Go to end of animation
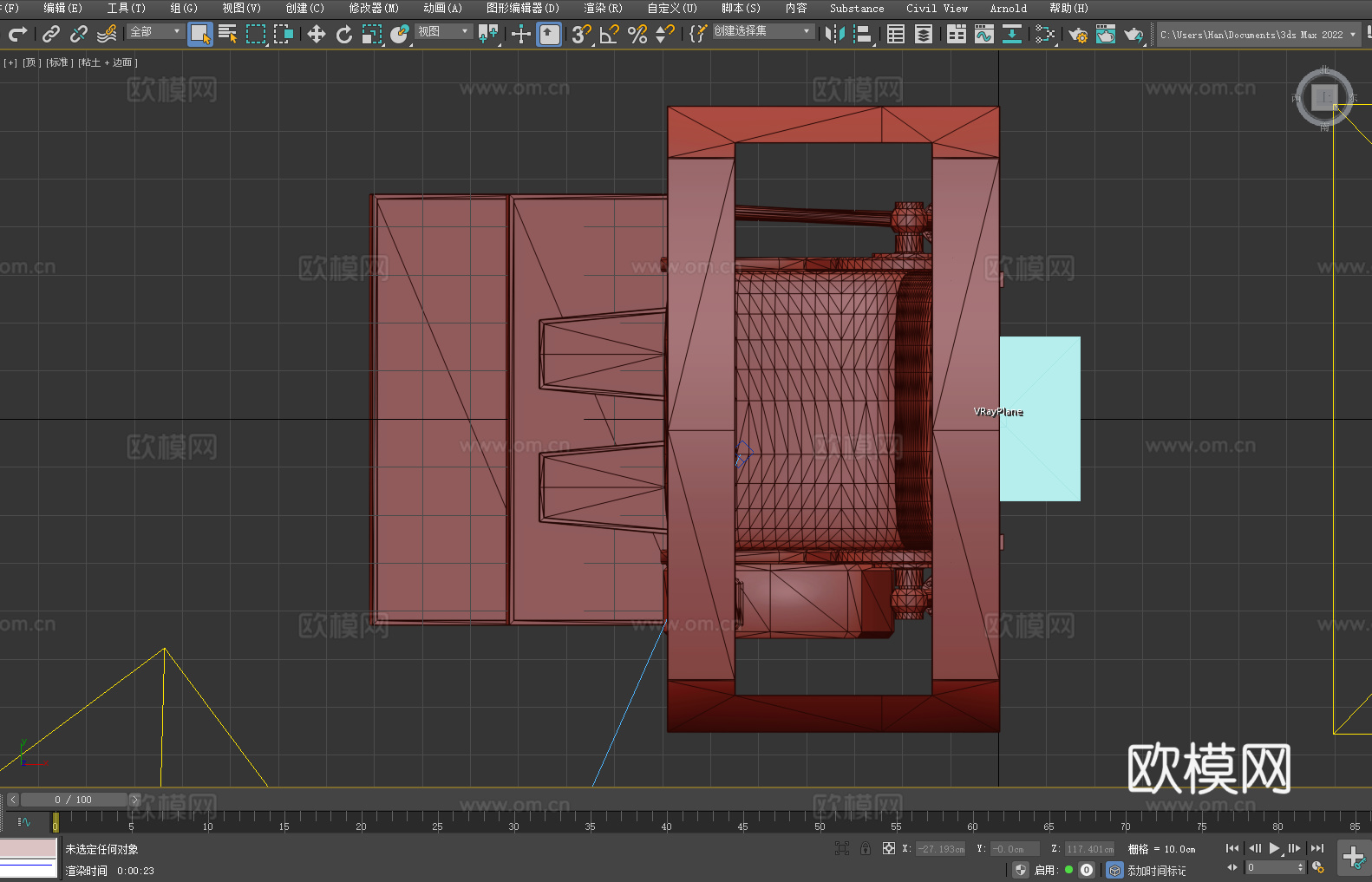 1317,848
